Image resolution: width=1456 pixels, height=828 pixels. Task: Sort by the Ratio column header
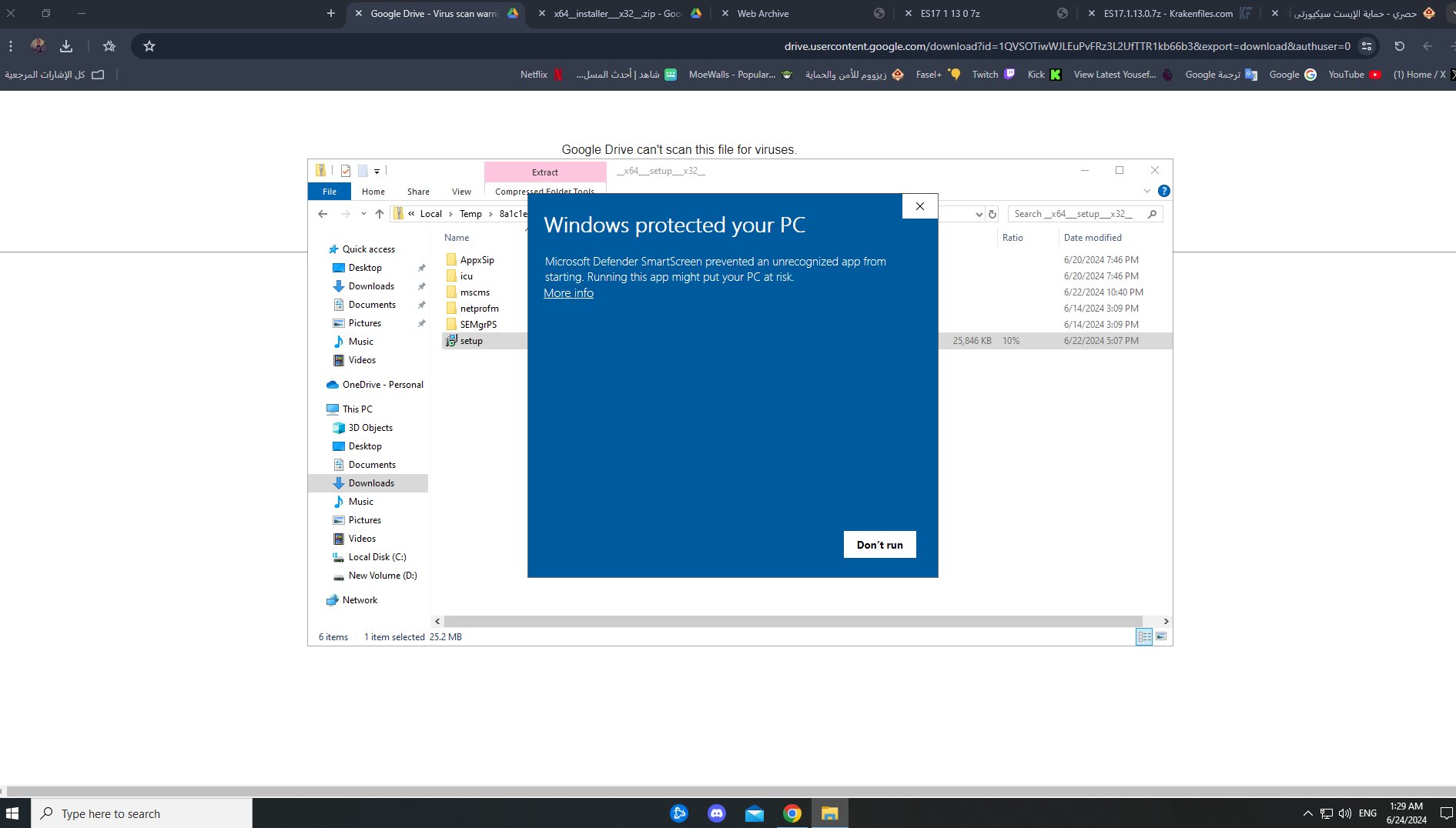click(x=1013, y=238)
